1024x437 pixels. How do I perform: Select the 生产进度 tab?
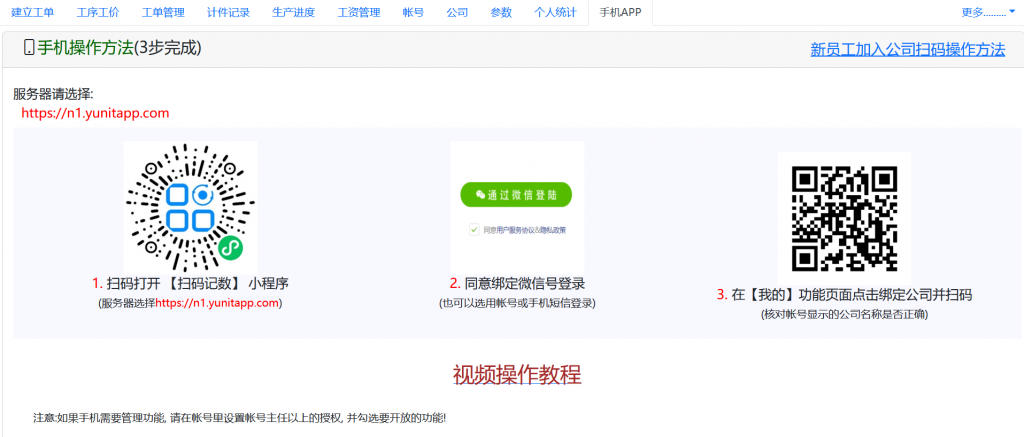[294, 12]
